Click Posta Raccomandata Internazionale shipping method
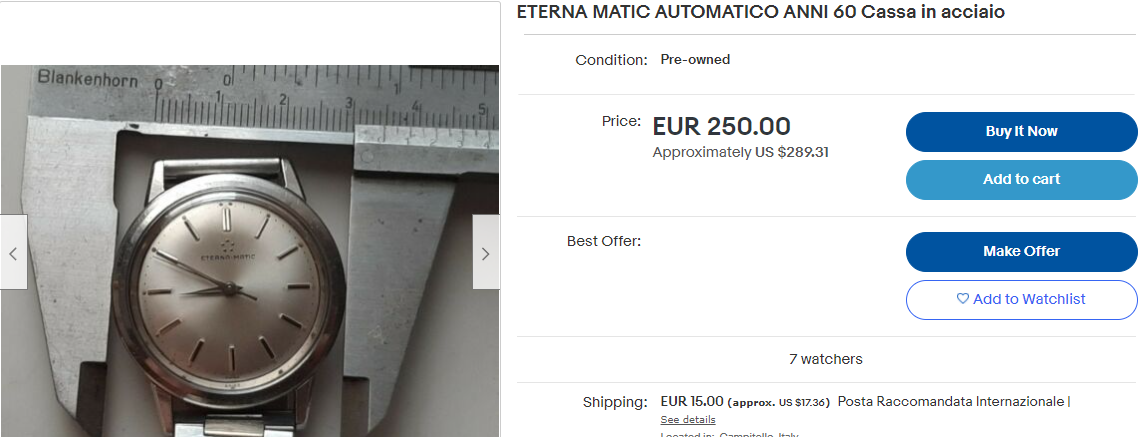 [x=951, y=401]
